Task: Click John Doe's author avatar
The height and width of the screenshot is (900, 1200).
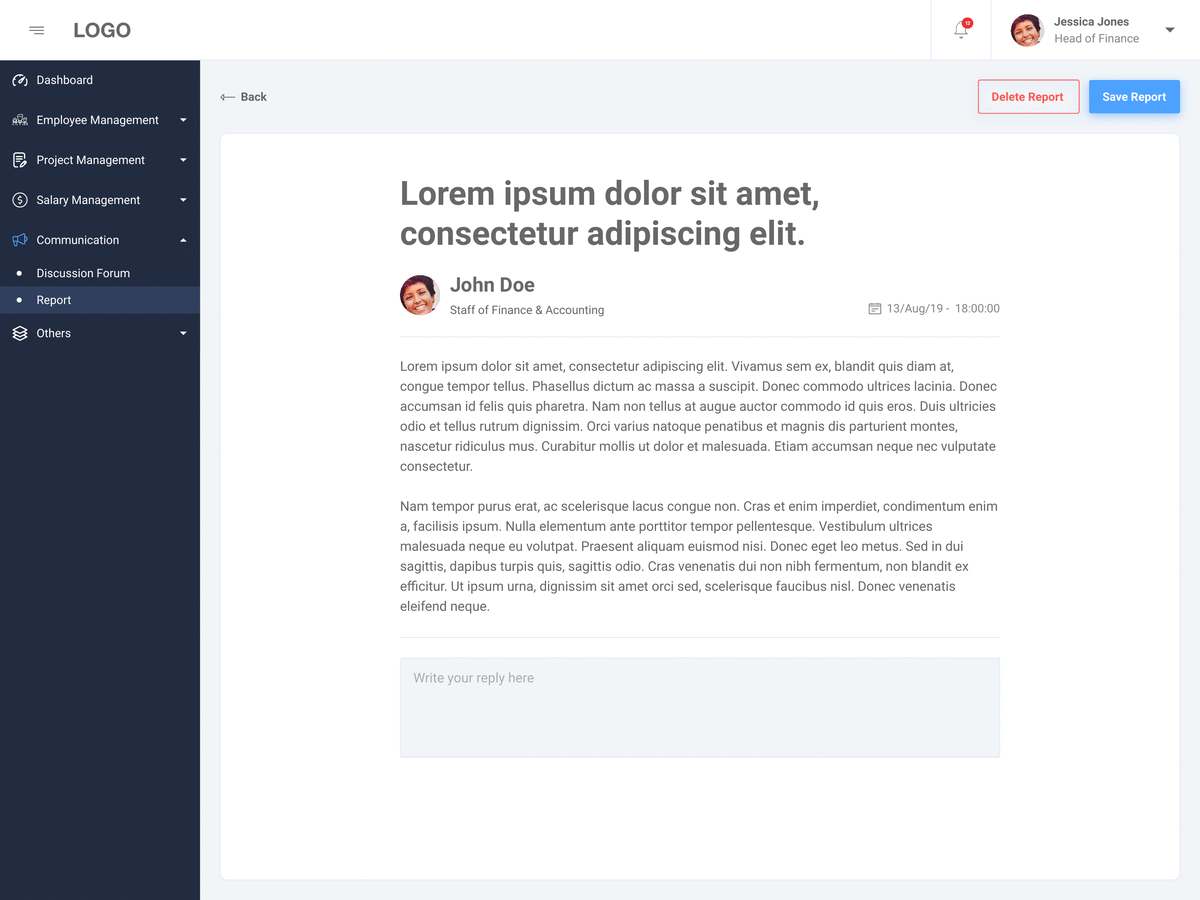Action: click(x=420, y=295)
